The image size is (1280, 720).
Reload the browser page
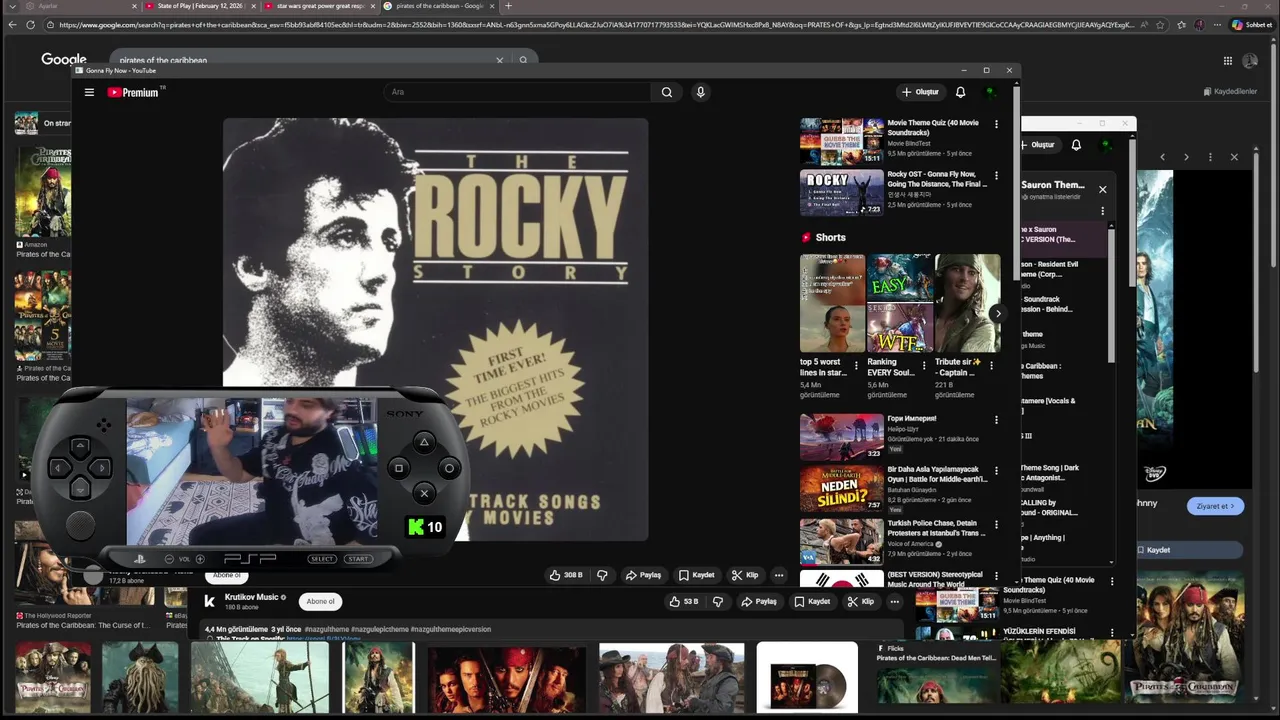[30, 24]
